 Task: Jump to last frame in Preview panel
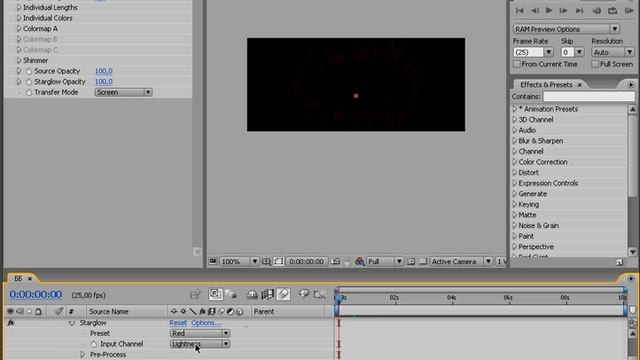579,11
